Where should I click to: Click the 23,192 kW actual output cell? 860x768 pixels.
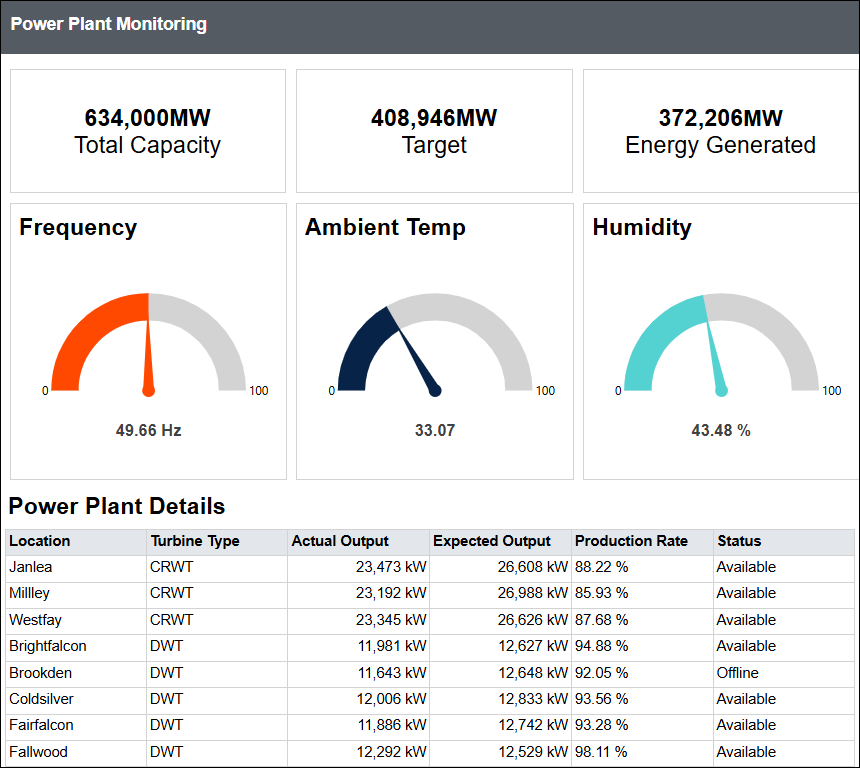point(359,594)
